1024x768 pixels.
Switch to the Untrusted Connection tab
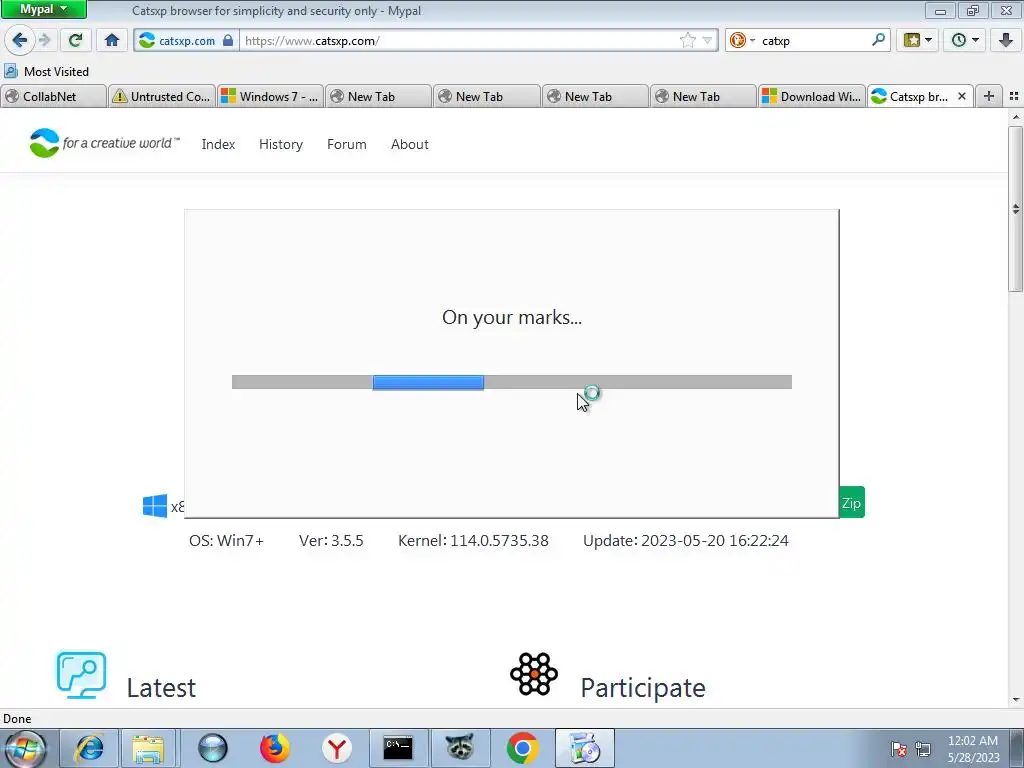(x=161, y=97)
